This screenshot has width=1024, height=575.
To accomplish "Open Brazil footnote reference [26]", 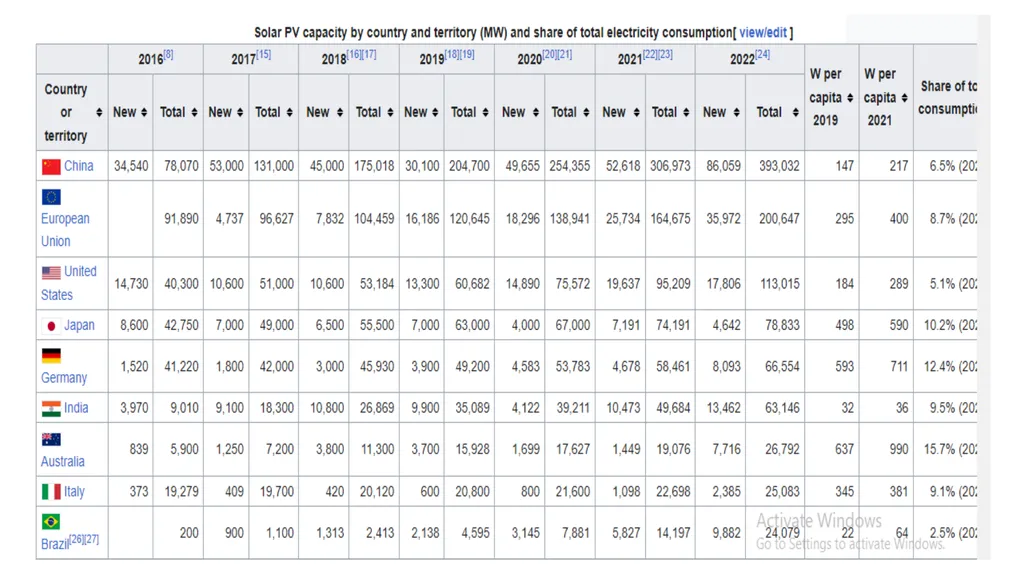I will (76, 539).
